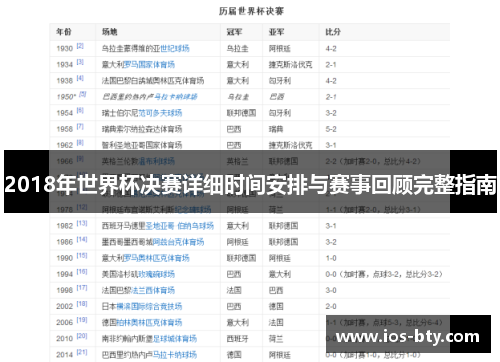The image size is (500, 362).
Task: Click the 比分 column header
Action: pyautogui.click(x=333, y=32)
